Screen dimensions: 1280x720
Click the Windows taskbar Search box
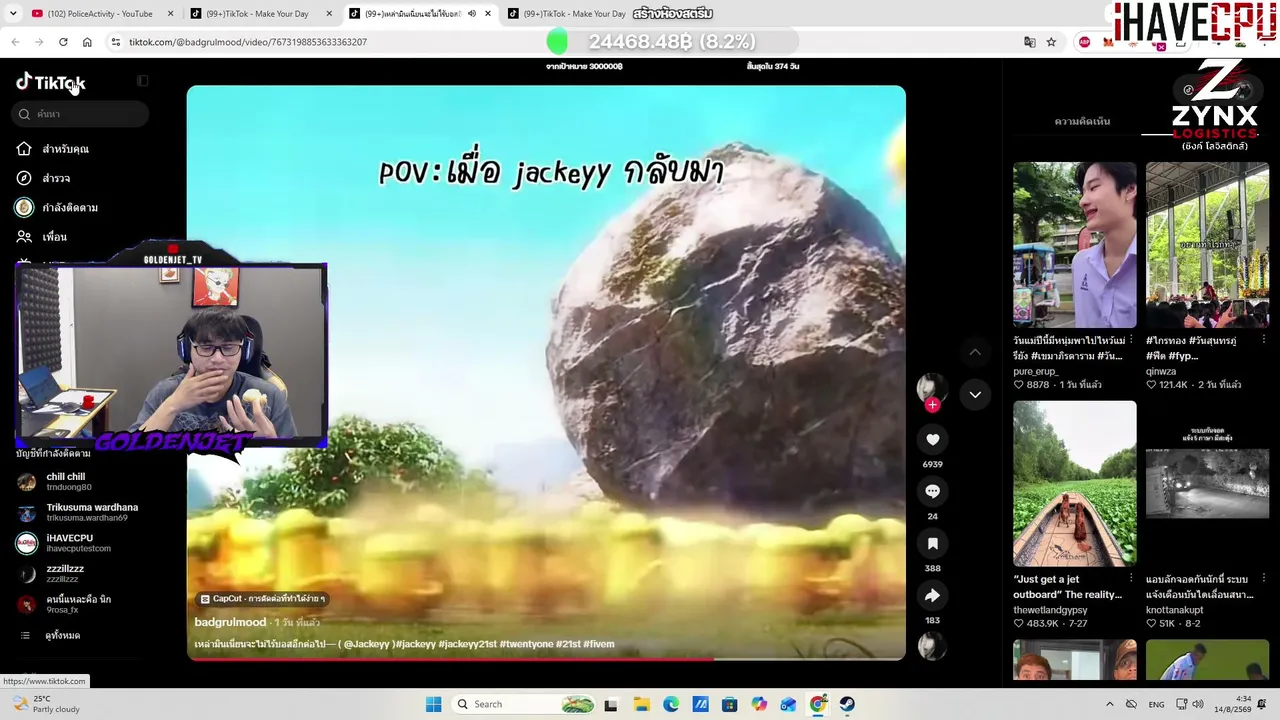(525, 704)
